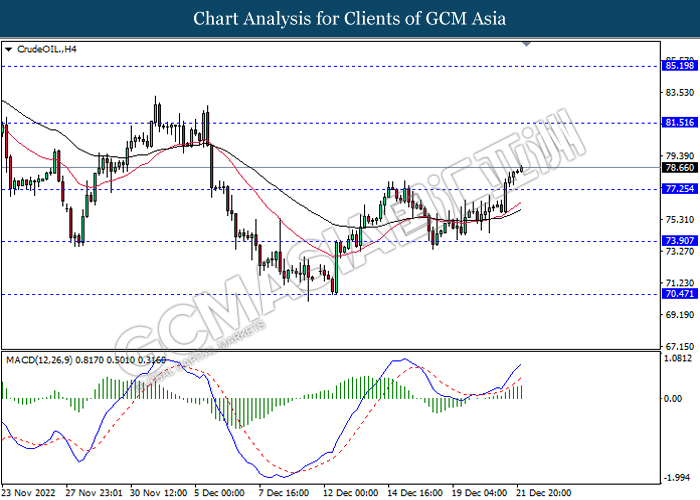Select the 77.254 price level label
The height and width of the screenshot is (500, 700).
coord(679,188)
